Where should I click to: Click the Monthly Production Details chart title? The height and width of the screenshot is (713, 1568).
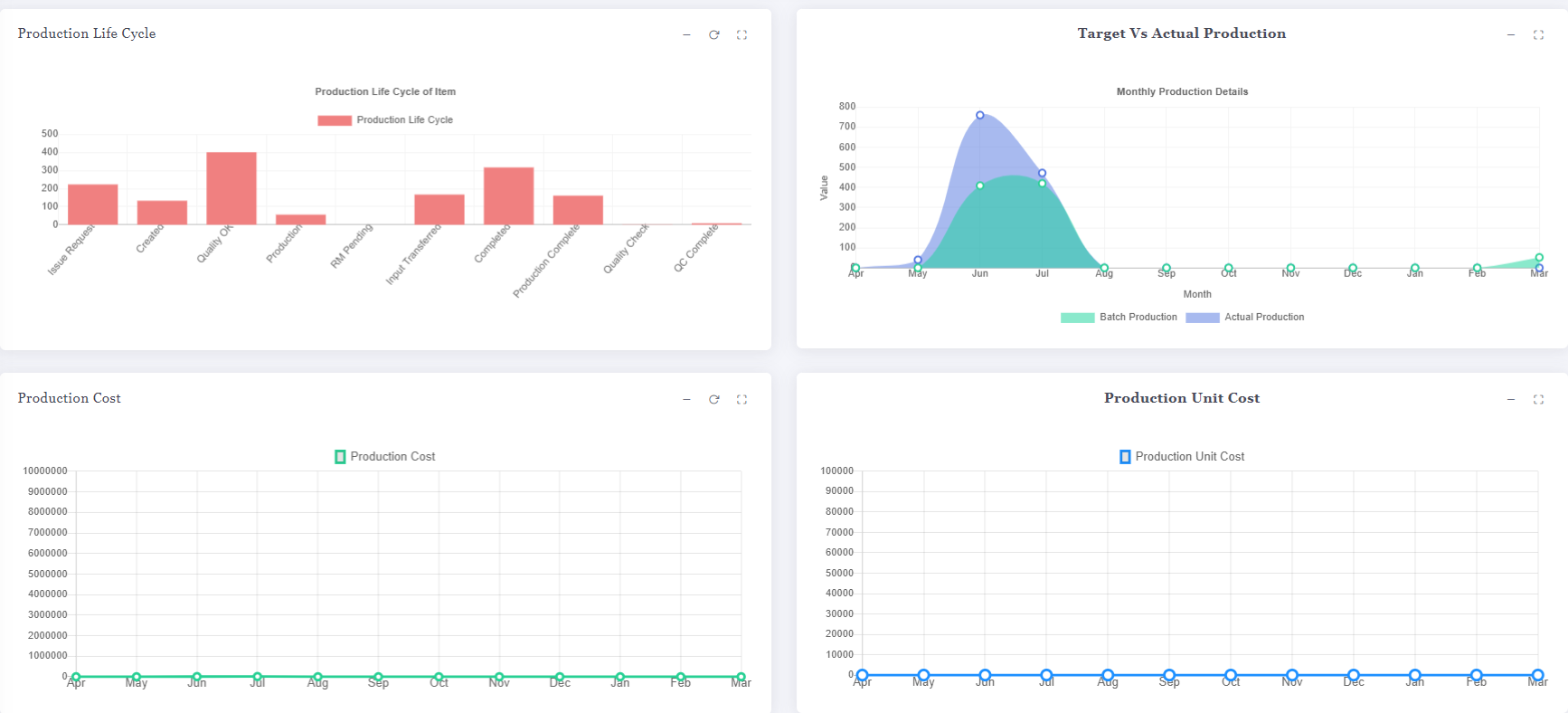tap(1182, 92)
